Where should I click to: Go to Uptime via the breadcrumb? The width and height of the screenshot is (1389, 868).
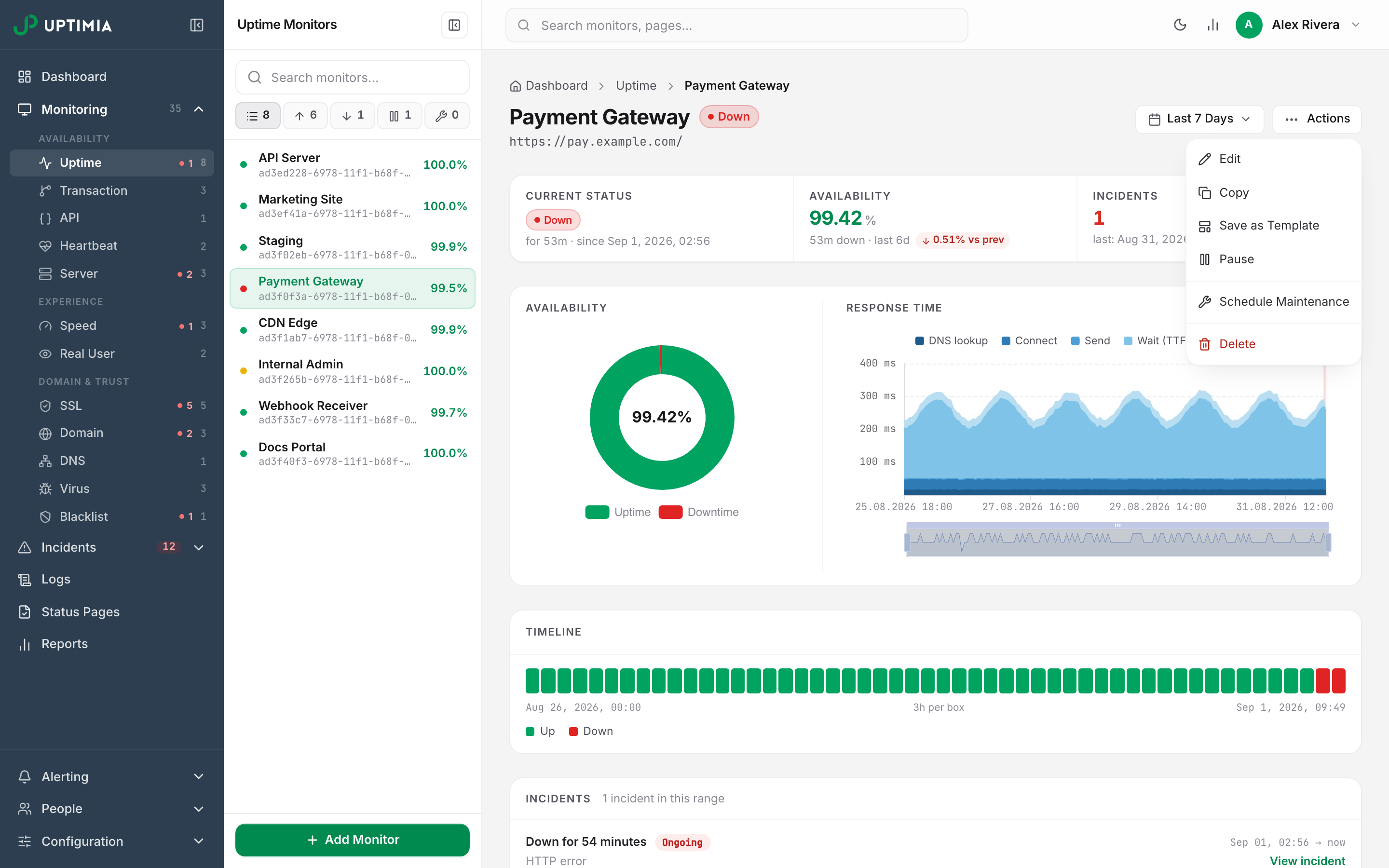(636, 85)
